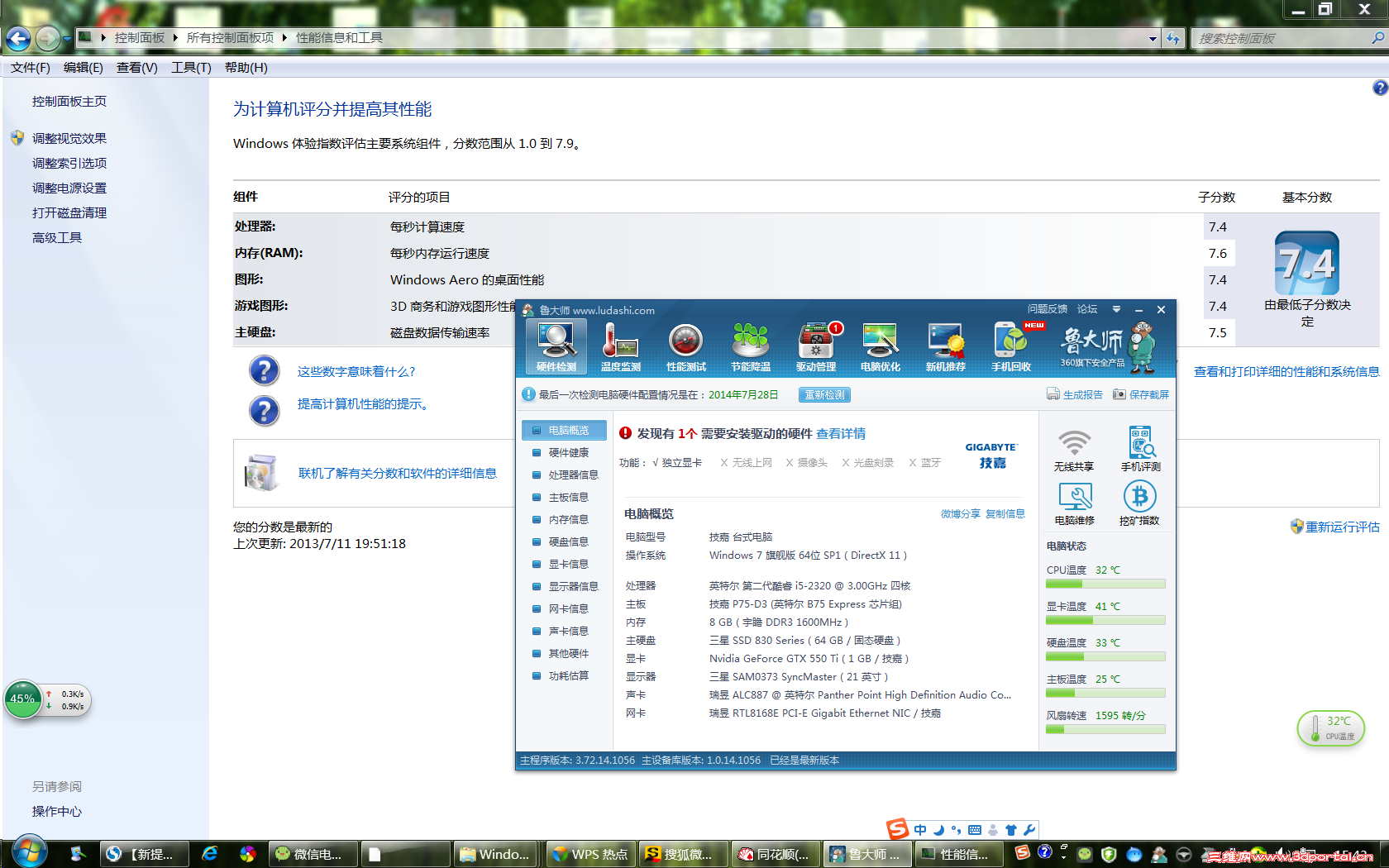Screen dimensions: 1389x868
Task: Click 生成报告 generate report in Ludashi
Action: pos(1075,394)
